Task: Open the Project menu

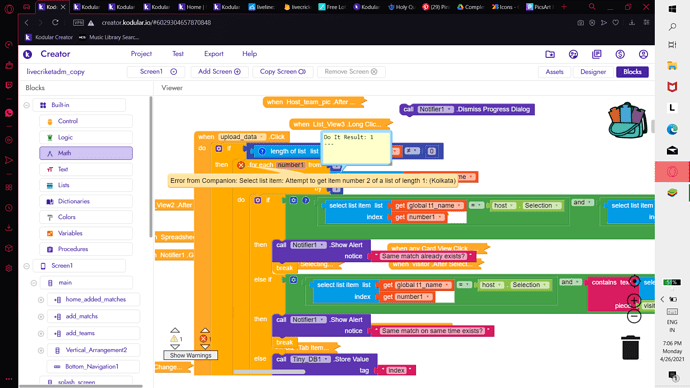Action: 141,54
